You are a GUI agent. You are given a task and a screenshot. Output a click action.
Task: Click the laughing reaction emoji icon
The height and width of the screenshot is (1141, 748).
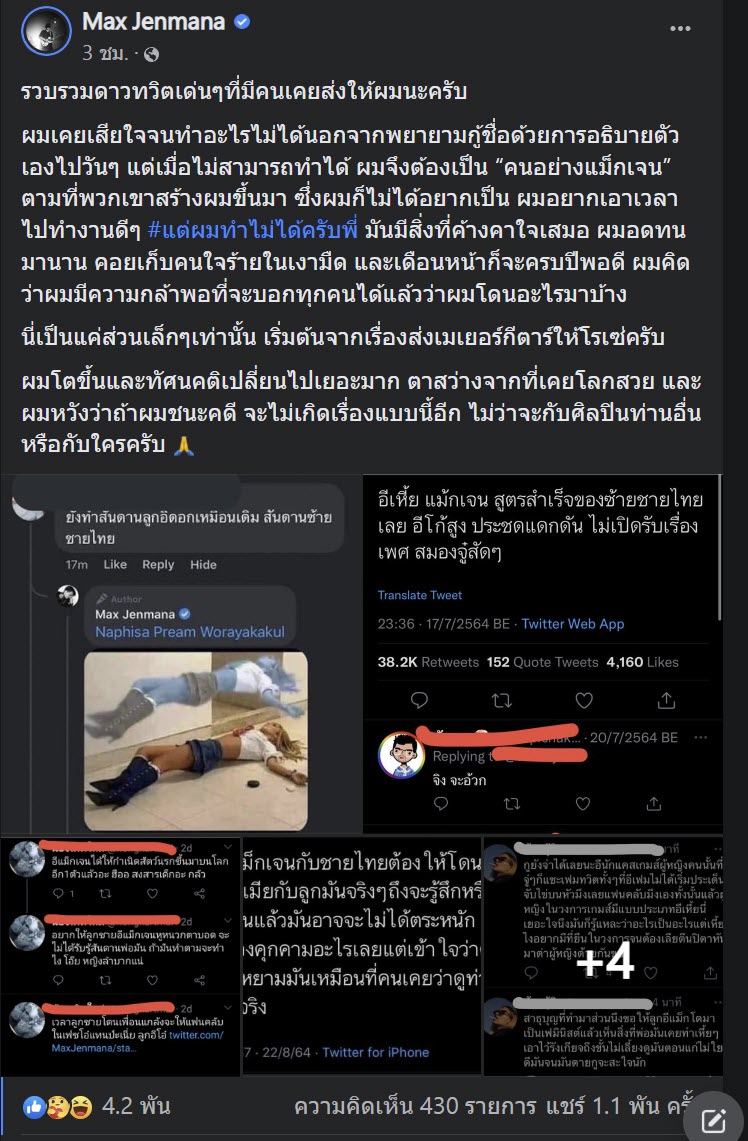coord(80,1108)
